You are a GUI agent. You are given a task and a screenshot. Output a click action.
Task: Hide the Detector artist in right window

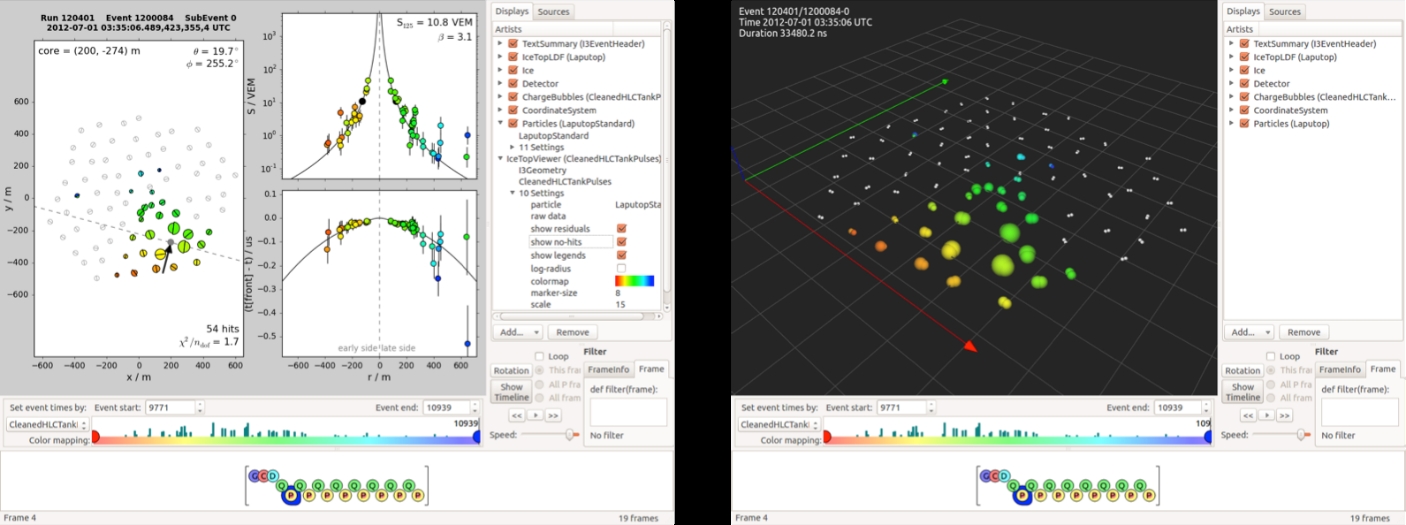[x=1244, y=84]
